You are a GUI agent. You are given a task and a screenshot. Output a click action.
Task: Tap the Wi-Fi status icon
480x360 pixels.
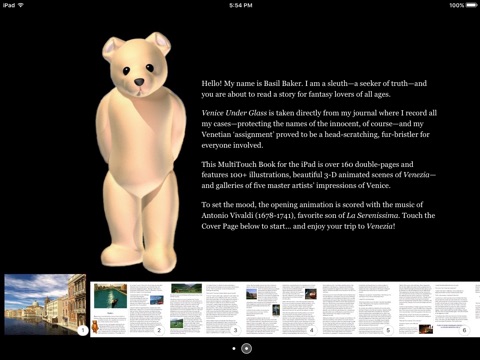pyautogui.click(x=20, y=5)
